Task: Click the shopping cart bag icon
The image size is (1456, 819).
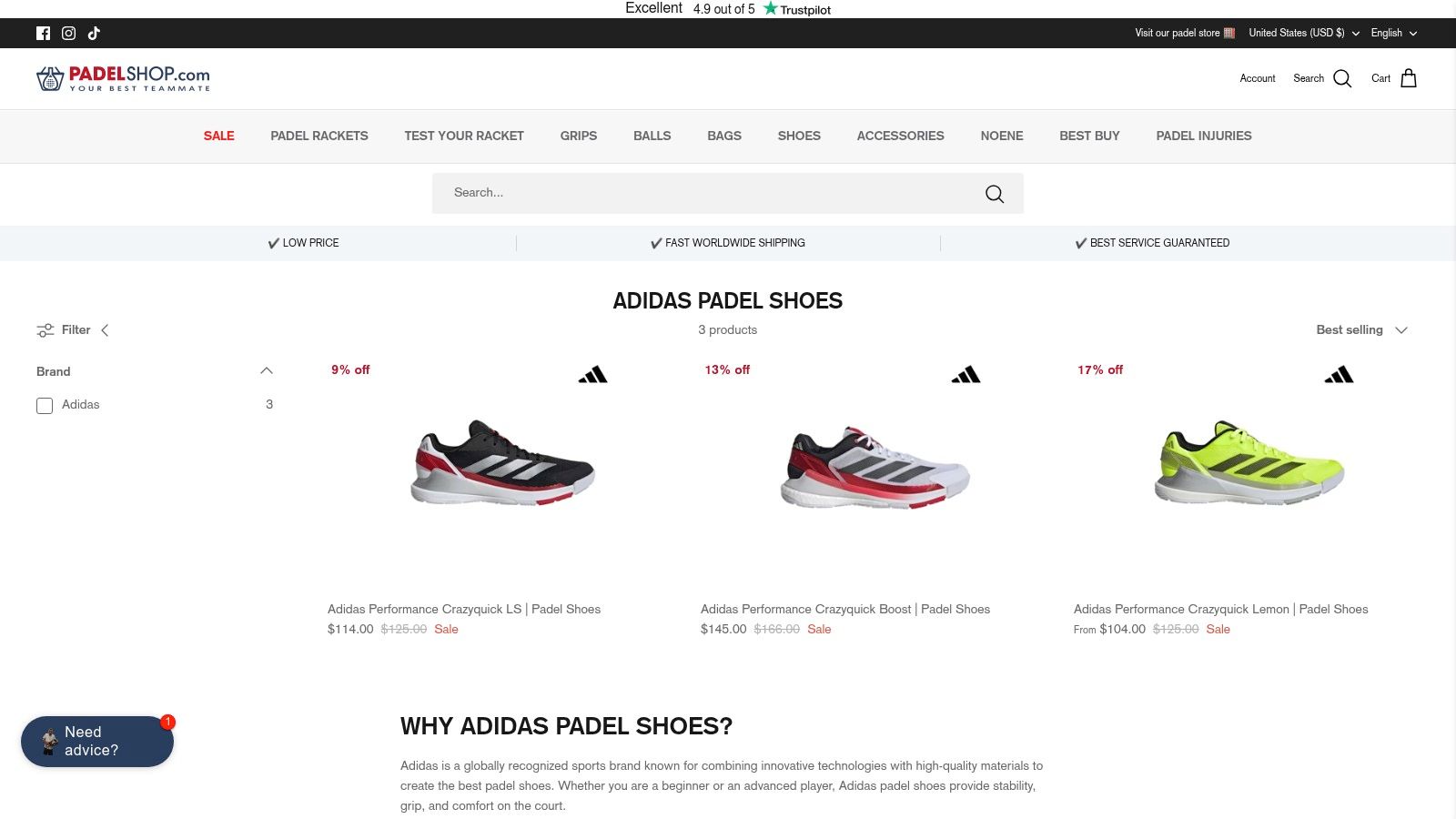Action: click(x=1409, y=78)
